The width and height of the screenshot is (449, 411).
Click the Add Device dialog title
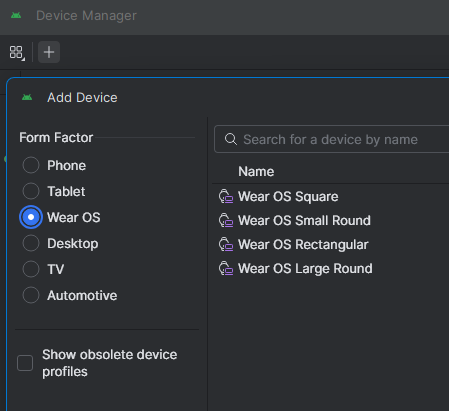tap(82, 98)
